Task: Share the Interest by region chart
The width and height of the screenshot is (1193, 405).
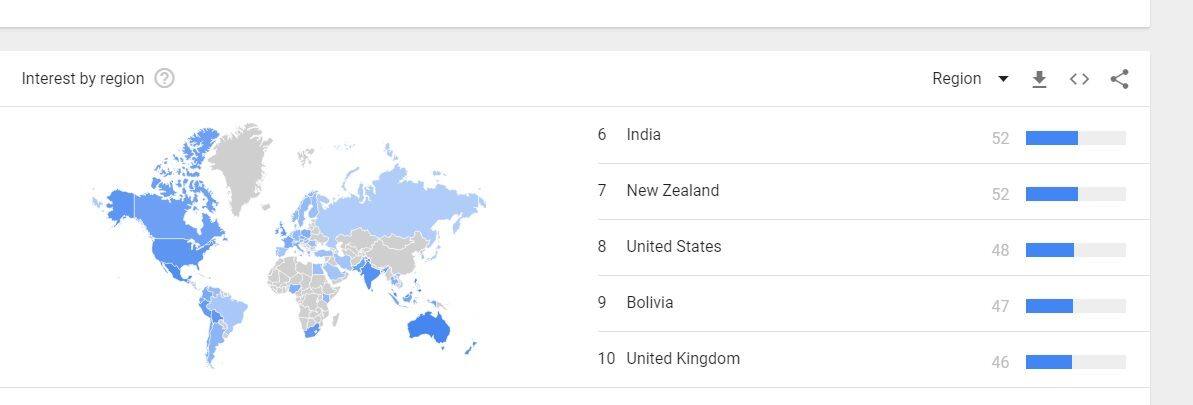Action: pos(1119,79)
